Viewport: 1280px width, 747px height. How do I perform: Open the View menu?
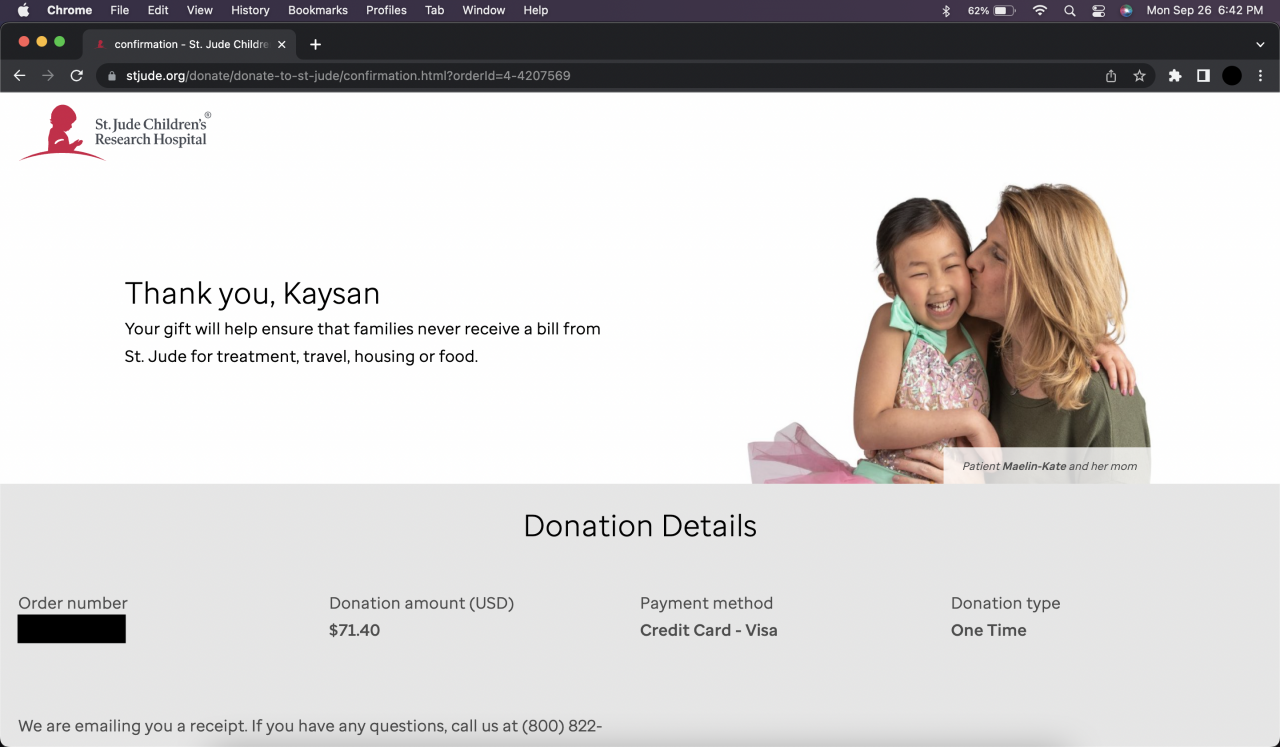click(200, 10)
